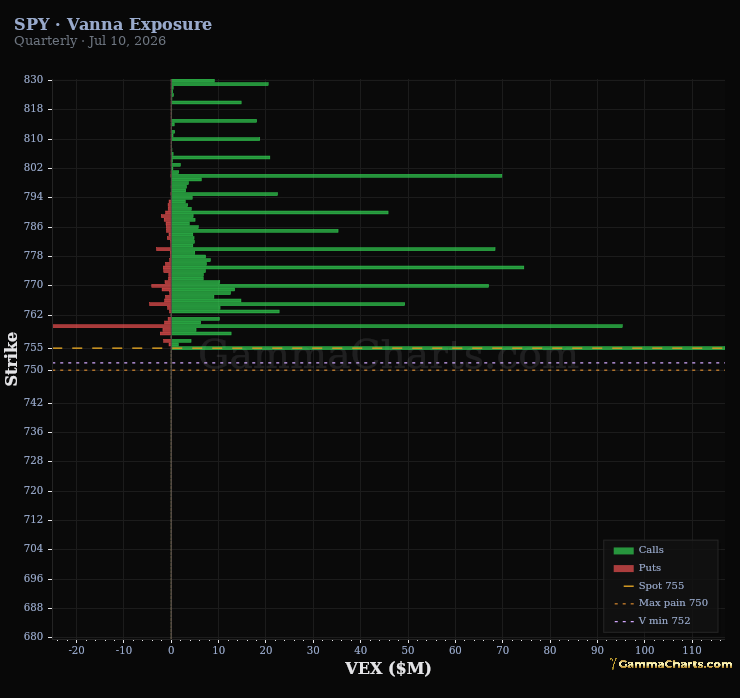This screenshot has width=740, height=698.
Task: Click the red Puts legend swatch
Action: [623, 568]
